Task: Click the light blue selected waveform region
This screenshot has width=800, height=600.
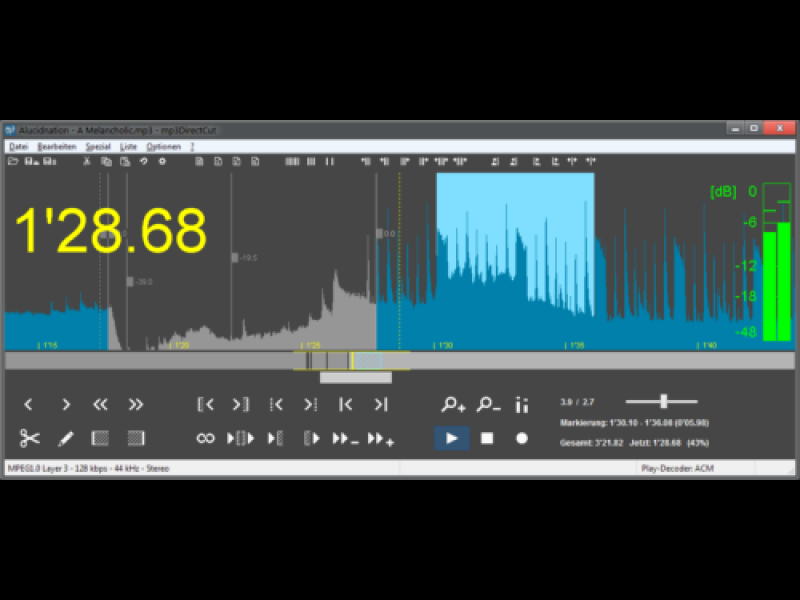Action: (x=515, y=240)
